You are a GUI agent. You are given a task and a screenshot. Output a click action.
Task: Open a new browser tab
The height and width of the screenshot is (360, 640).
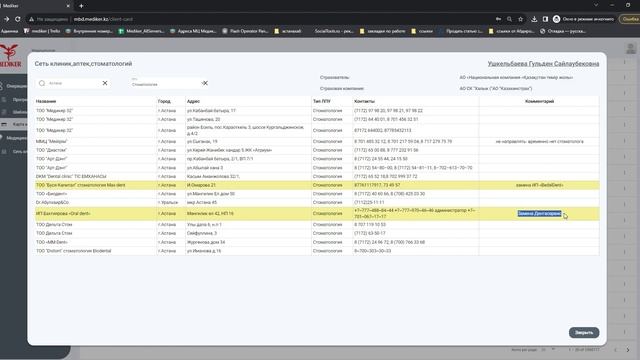coord(81,6)
